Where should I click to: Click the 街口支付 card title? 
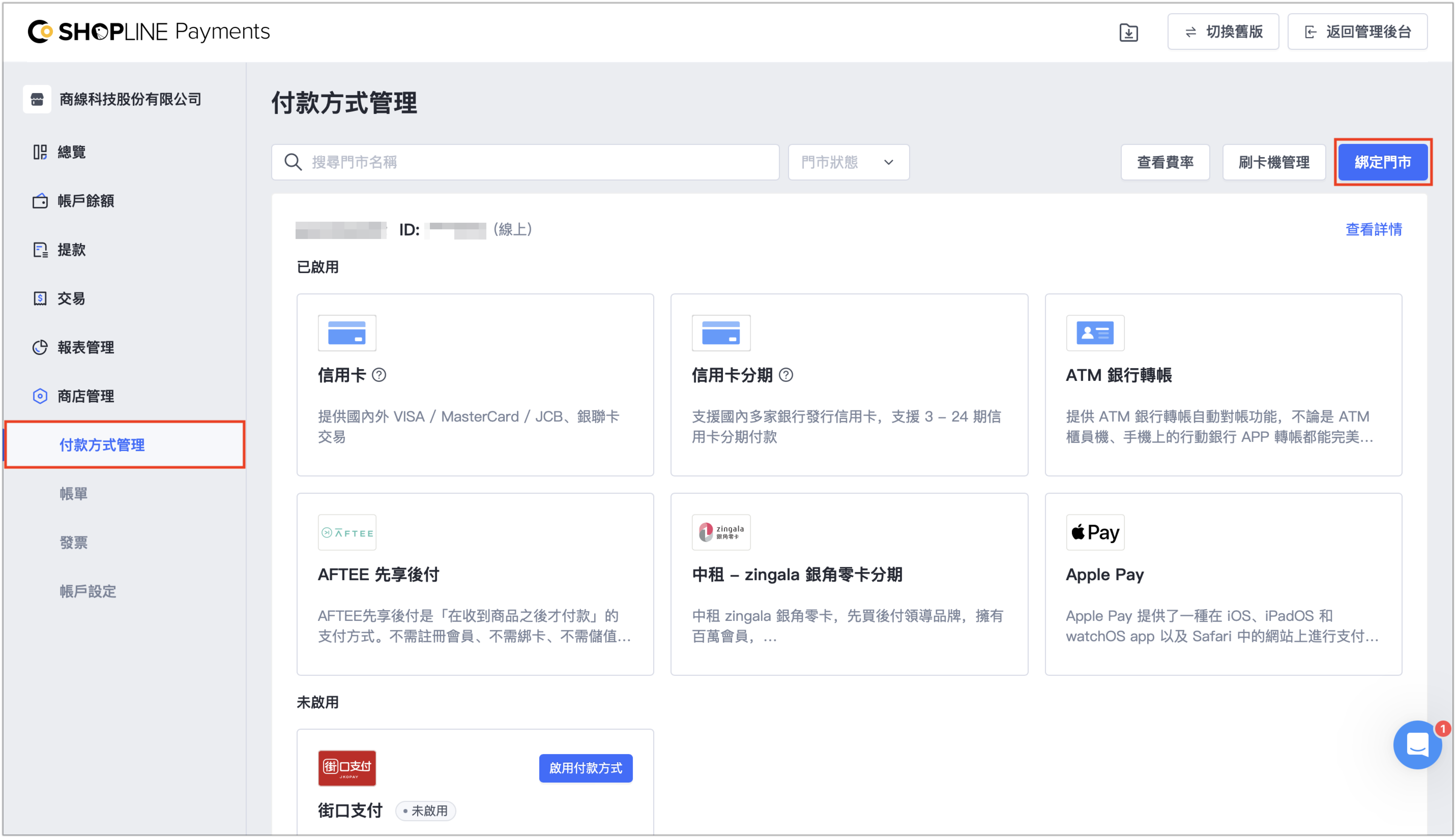(x=350, y=811)
